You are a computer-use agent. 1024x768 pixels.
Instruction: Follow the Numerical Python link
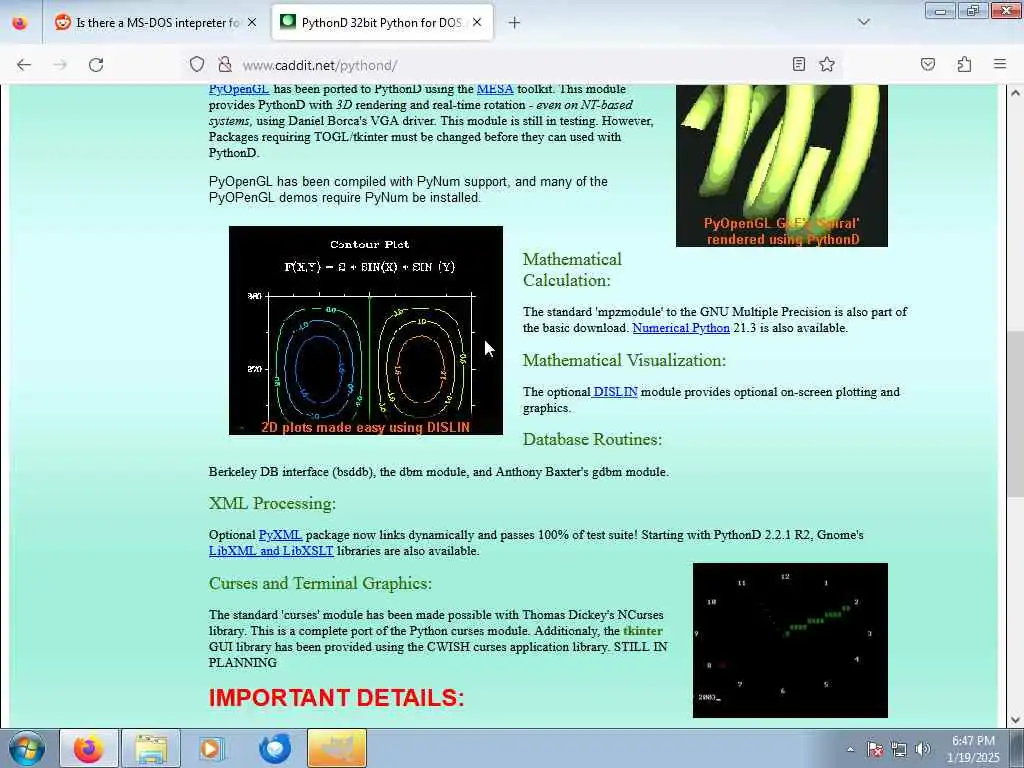click(x=681, y=328)
